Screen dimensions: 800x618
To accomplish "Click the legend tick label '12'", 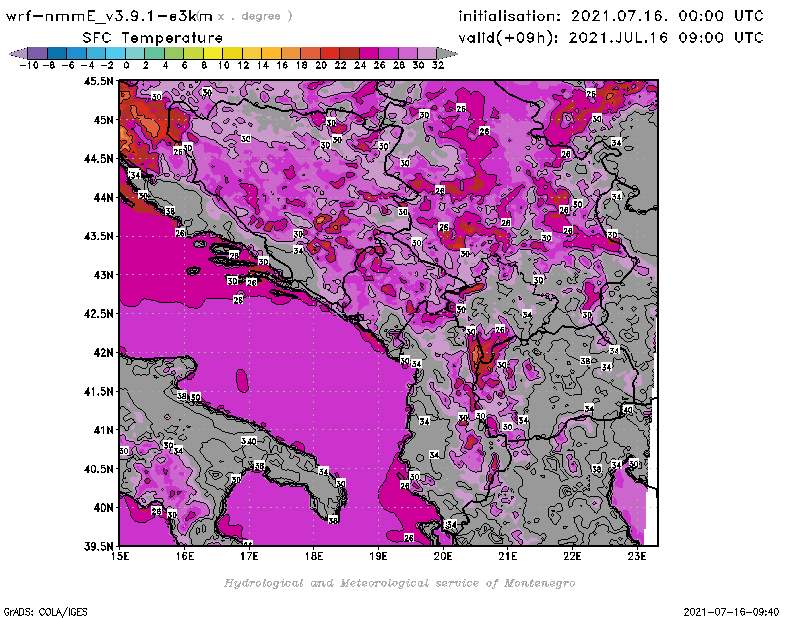I will pyautogui.click(x=243, y=66).
